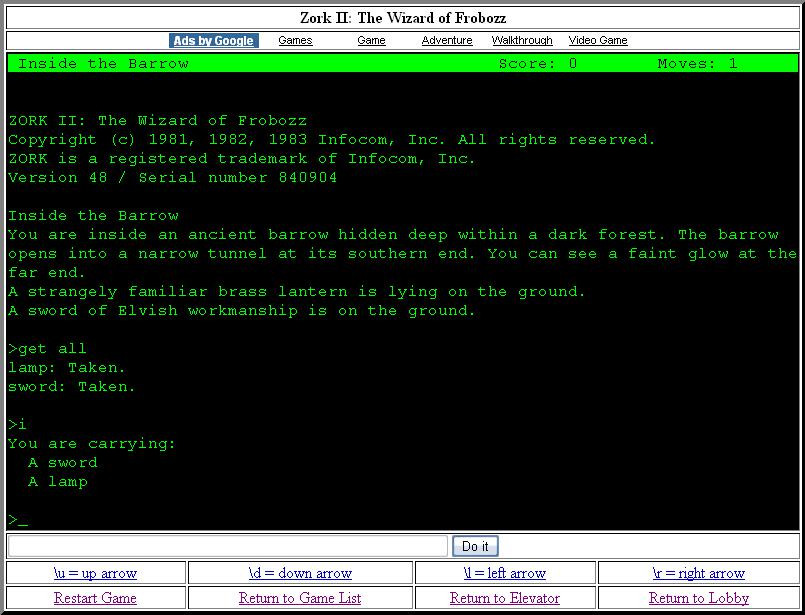
Task: Click the 'lamp: Taken.' line
Action: click(67, 368)
